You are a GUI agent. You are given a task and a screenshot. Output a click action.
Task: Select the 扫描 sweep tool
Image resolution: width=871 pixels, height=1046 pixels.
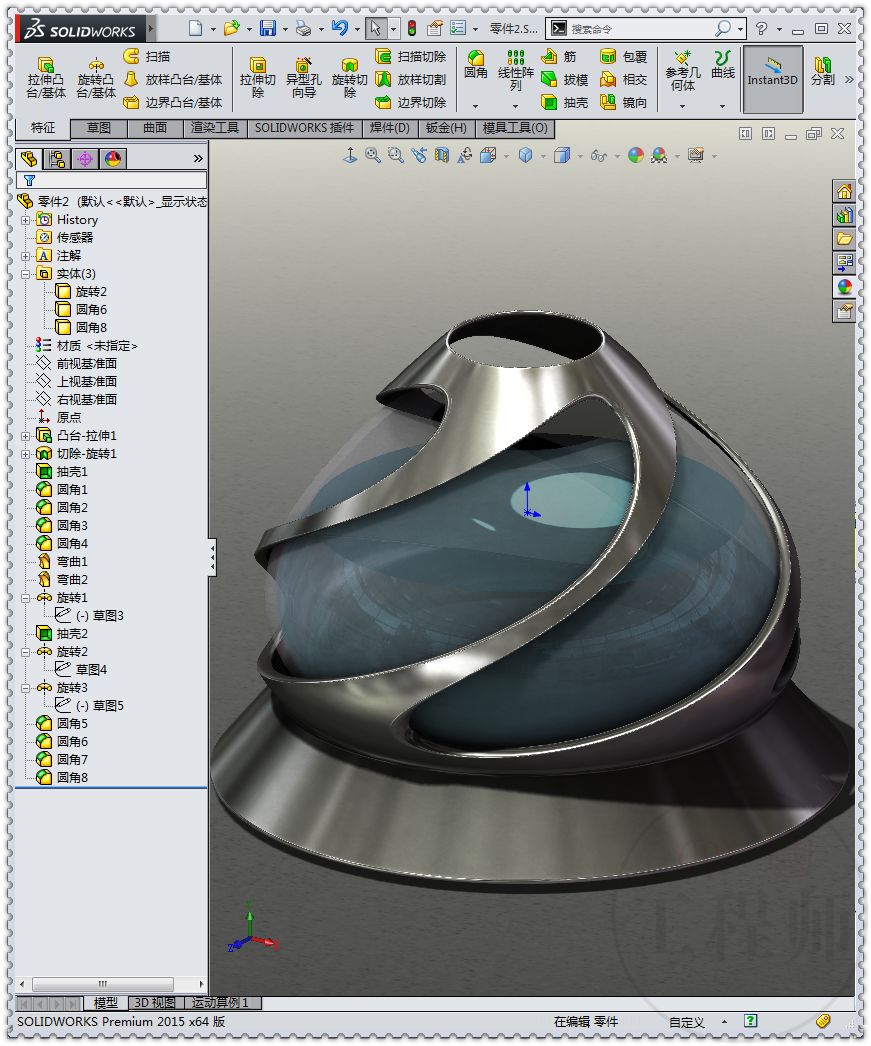(147, 57)
